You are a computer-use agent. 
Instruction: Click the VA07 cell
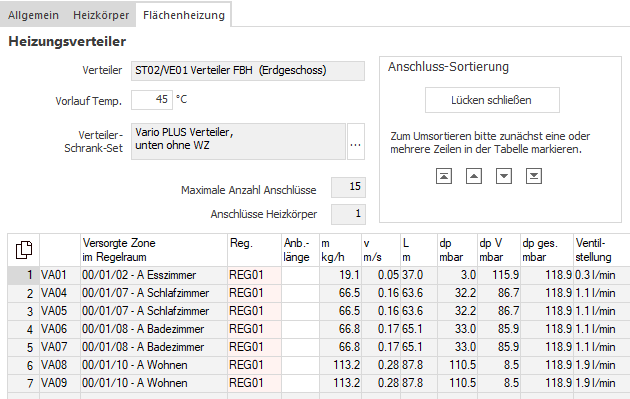60,347
